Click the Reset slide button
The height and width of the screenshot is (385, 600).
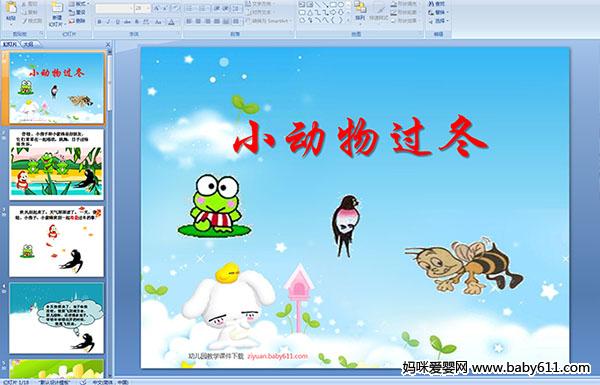coord(77,12)
